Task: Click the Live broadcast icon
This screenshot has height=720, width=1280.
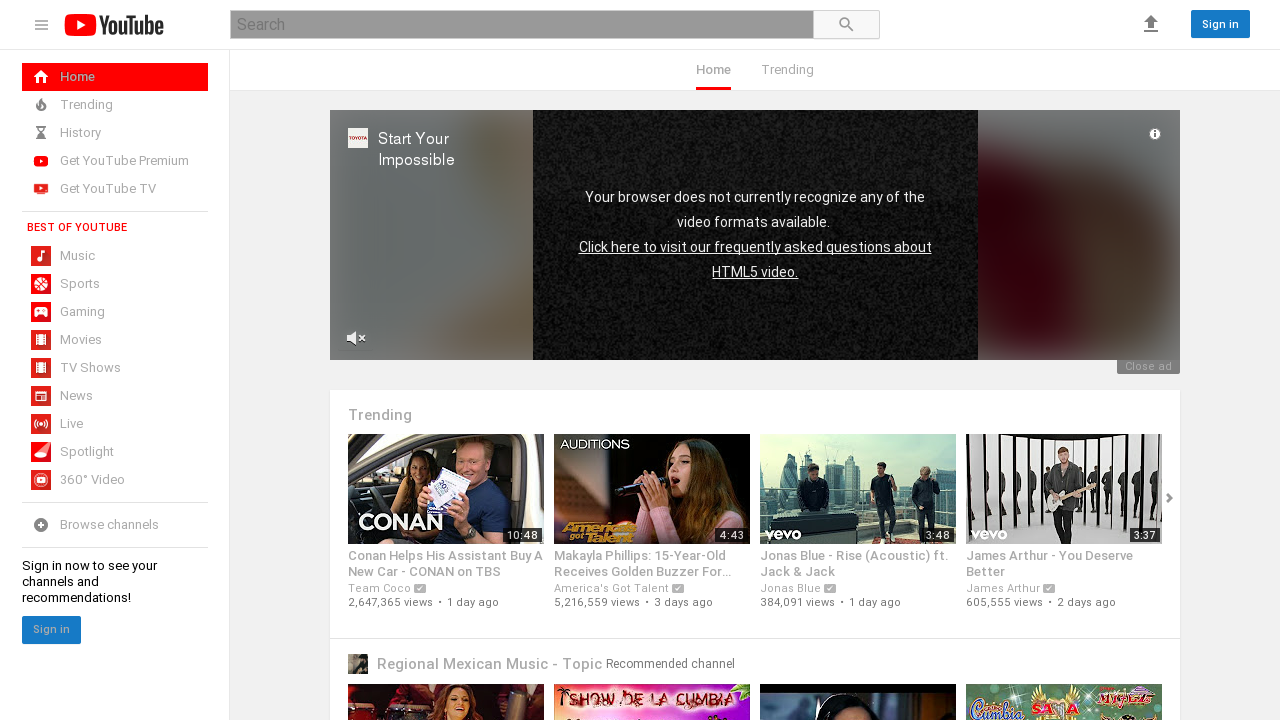Action: [41, 424]
